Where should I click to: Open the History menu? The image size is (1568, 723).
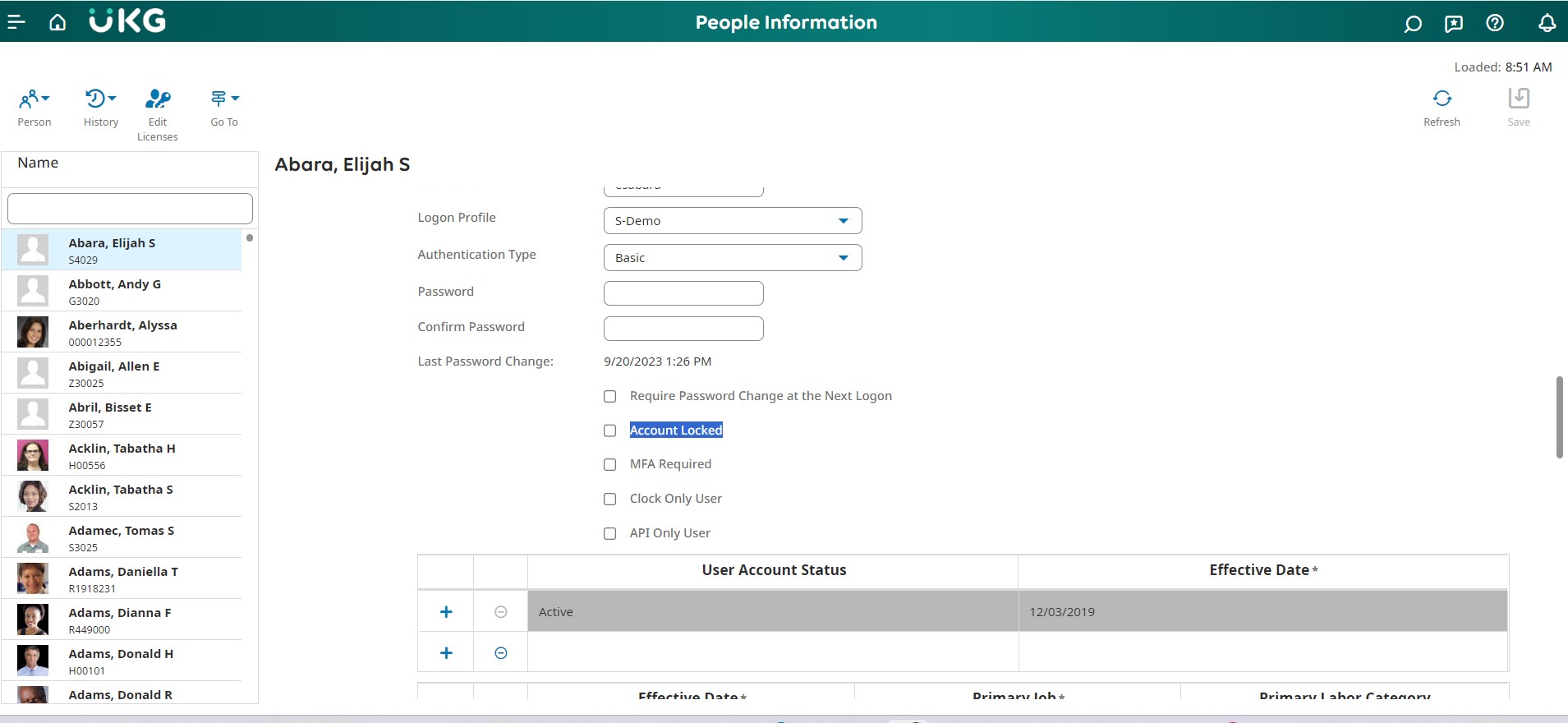click(x=100, y=99)
